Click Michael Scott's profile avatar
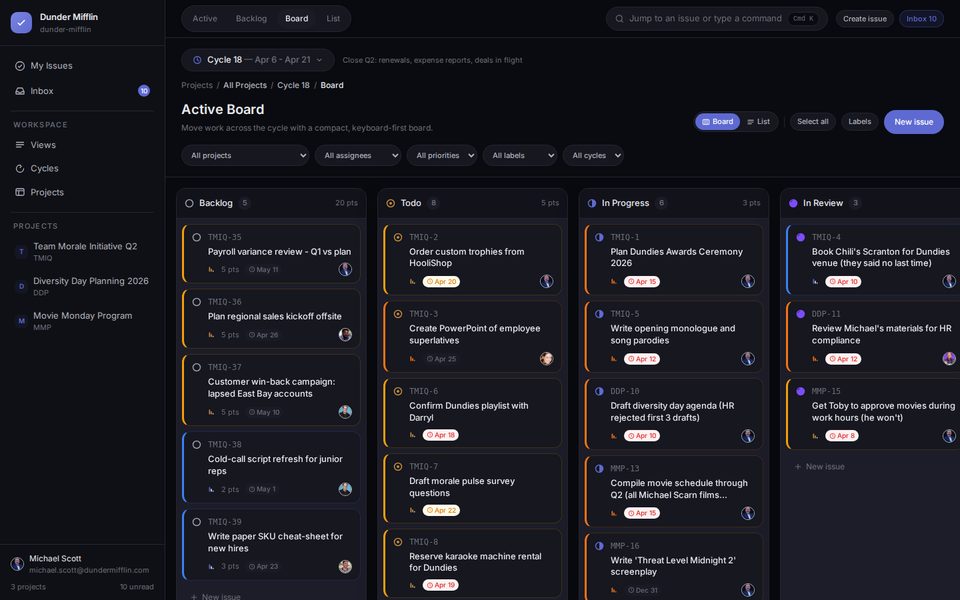 [x=17, y=564]
